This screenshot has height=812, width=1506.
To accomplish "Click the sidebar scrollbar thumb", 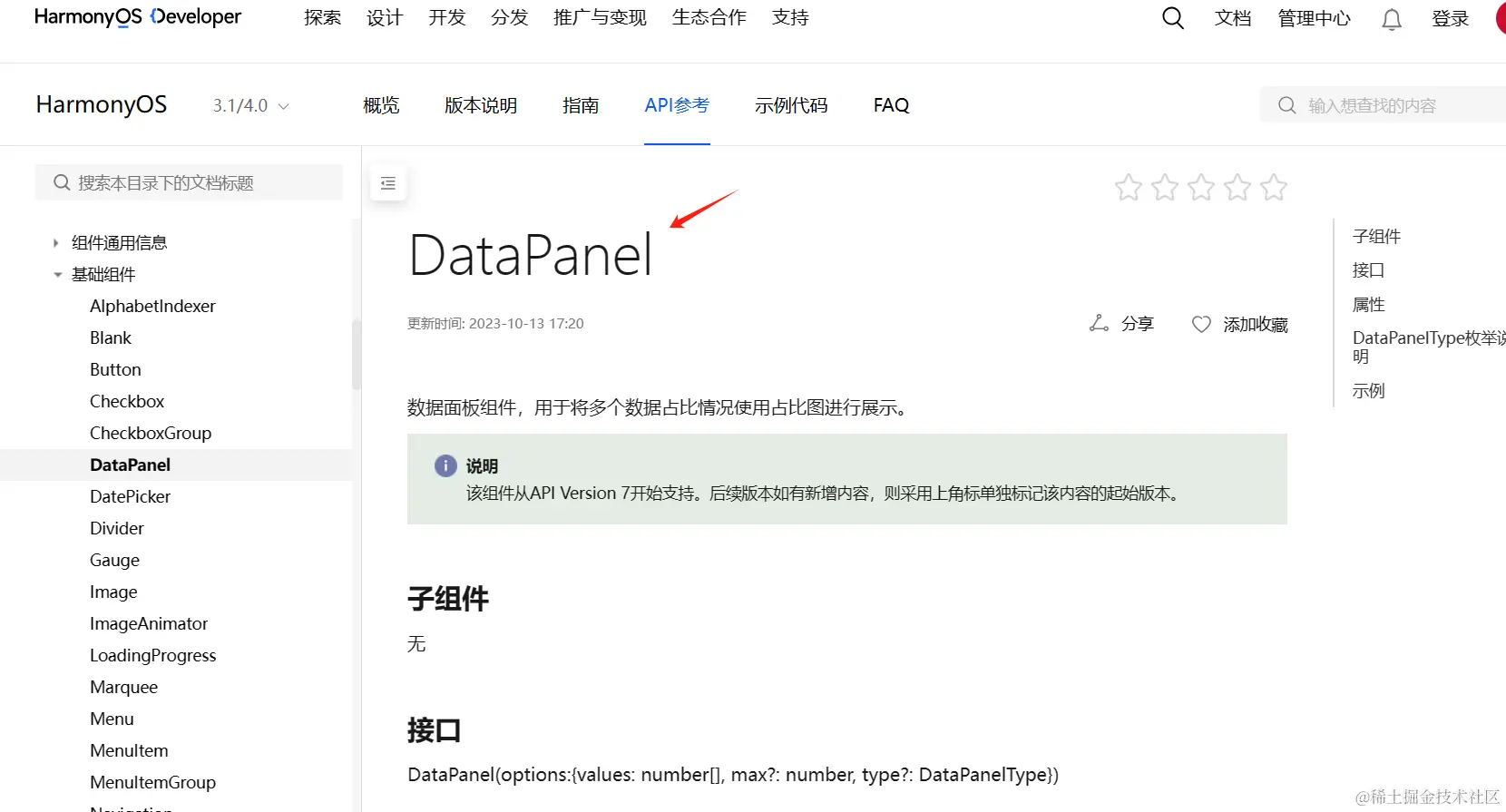I will click(x=357, y=354).
